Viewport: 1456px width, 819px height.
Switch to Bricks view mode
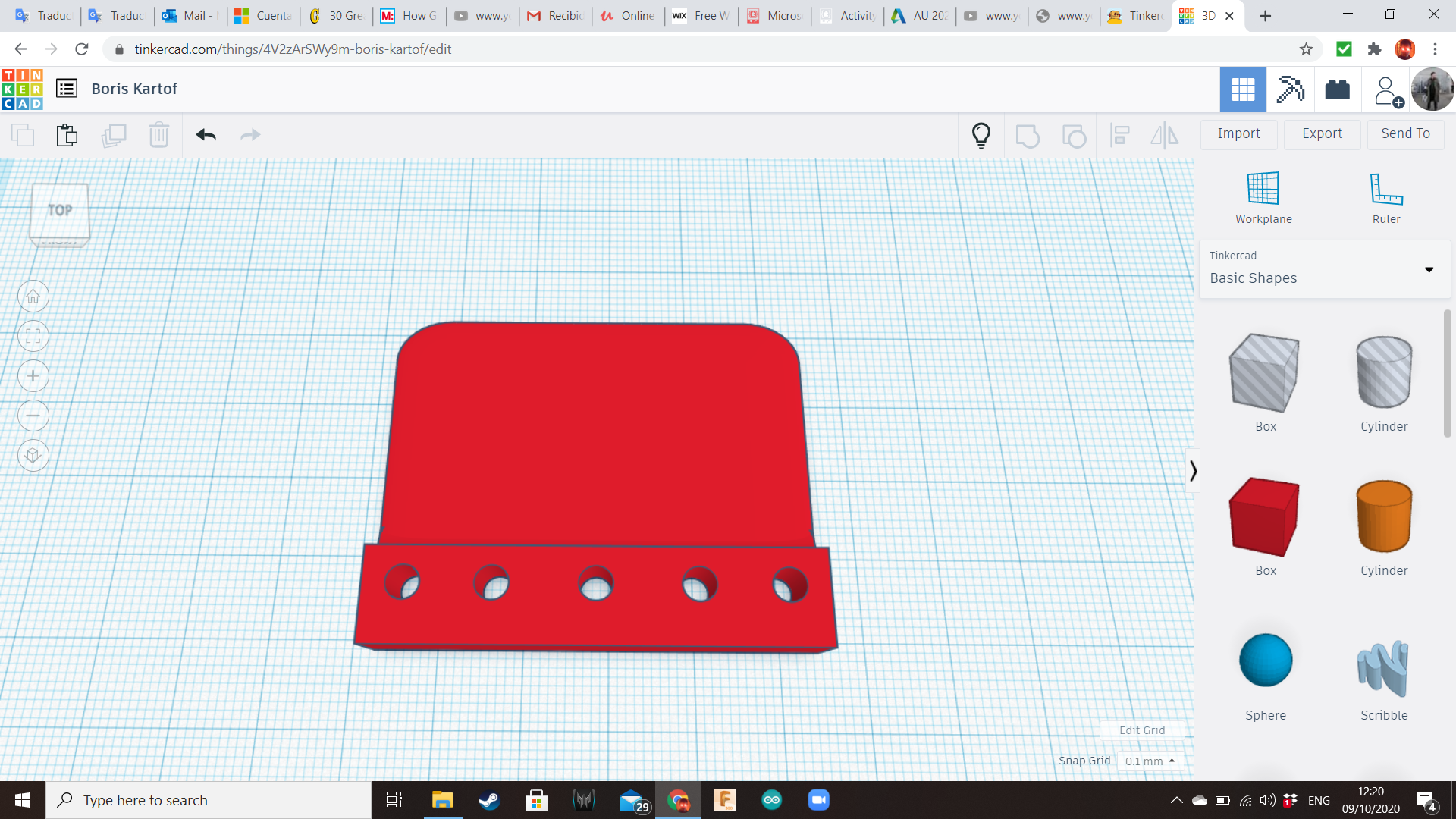pos(1337,89)
